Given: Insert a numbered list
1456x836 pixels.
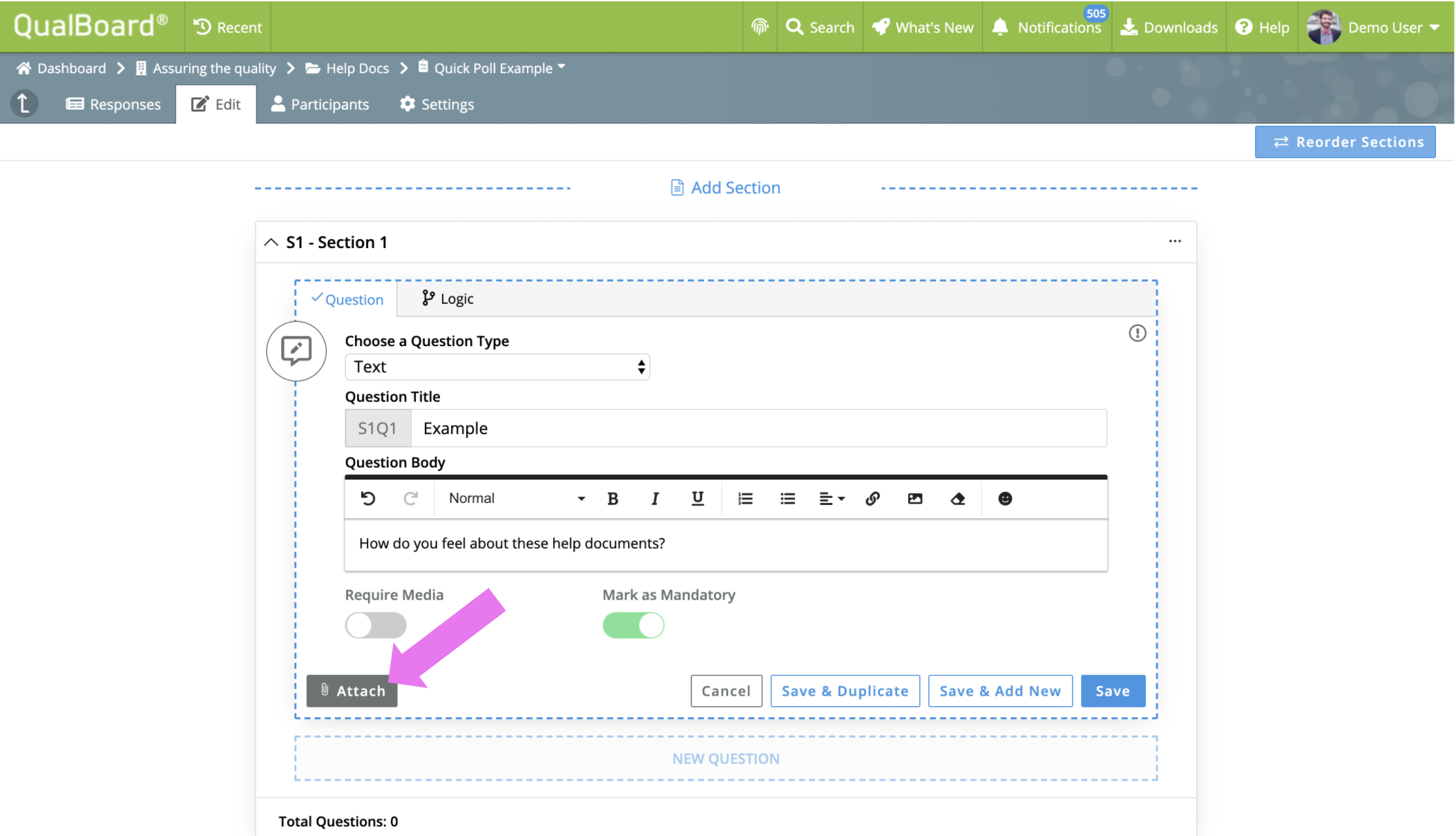Looking at the screenshot, I should click(x=745, y=498).
